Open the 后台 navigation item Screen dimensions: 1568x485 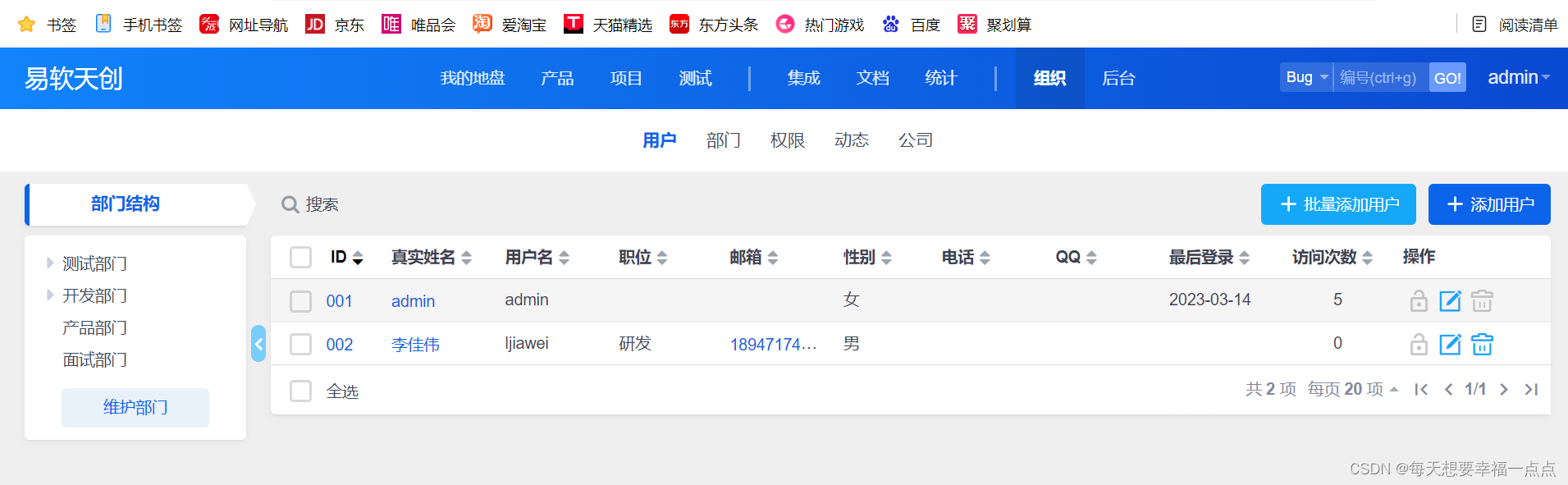tap(1118, 78)
